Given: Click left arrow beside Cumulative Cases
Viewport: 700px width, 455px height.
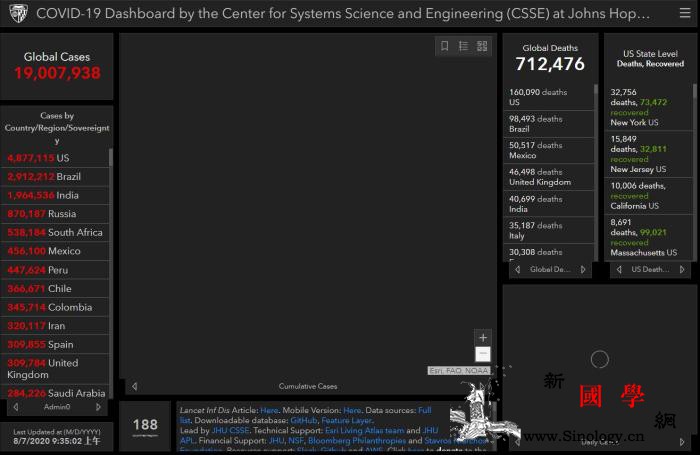Looking at the screenshot, I should click(x=134, y=386).
